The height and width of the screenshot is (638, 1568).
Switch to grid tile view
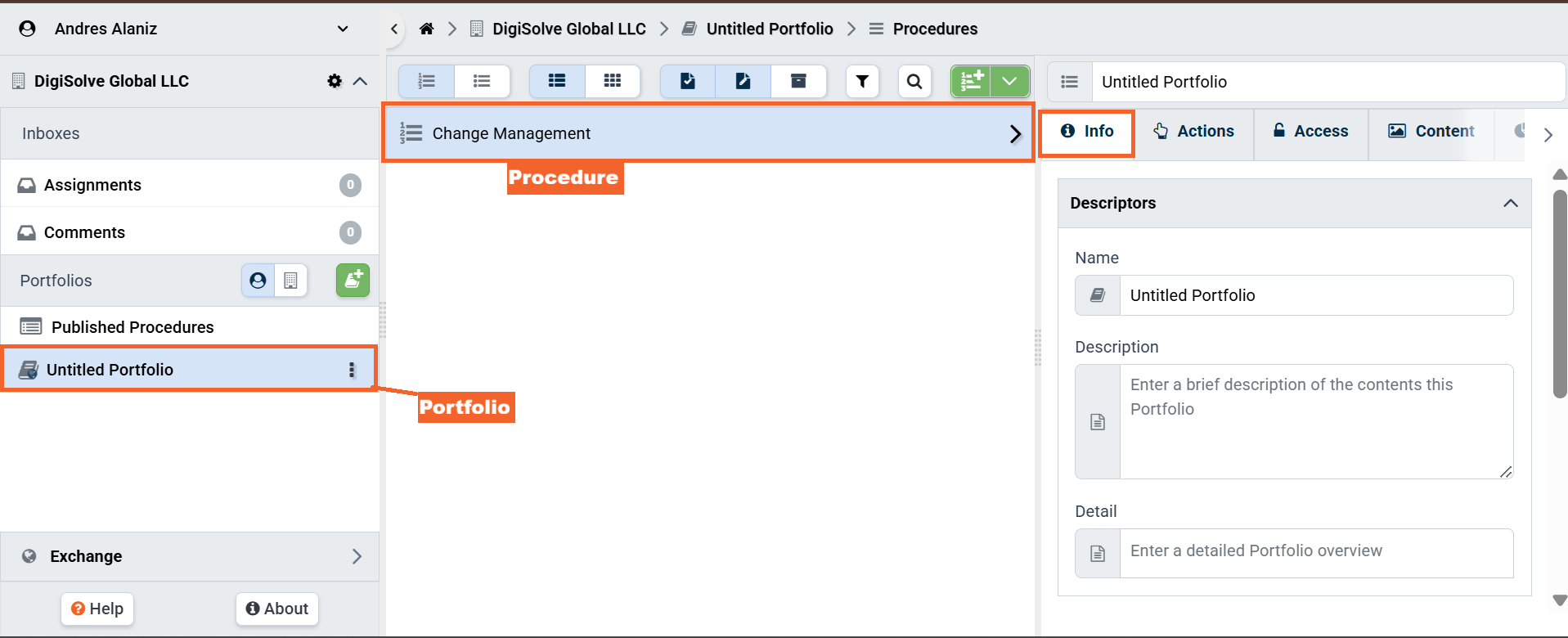tap(613, 81)
